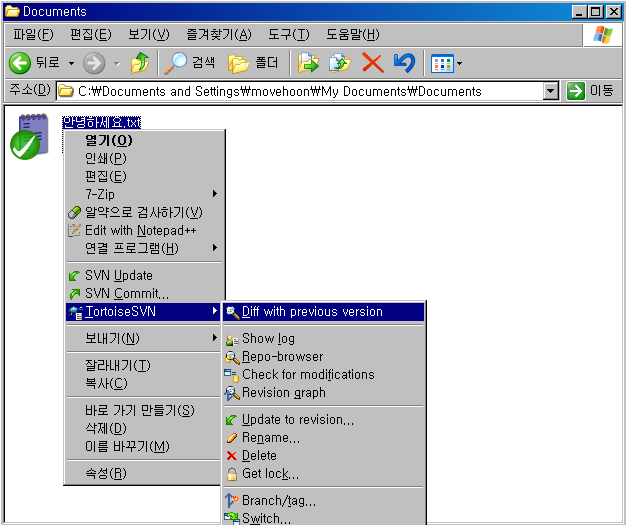
Task: Choose 복사(C) copy entry
Action: (144, 383)
